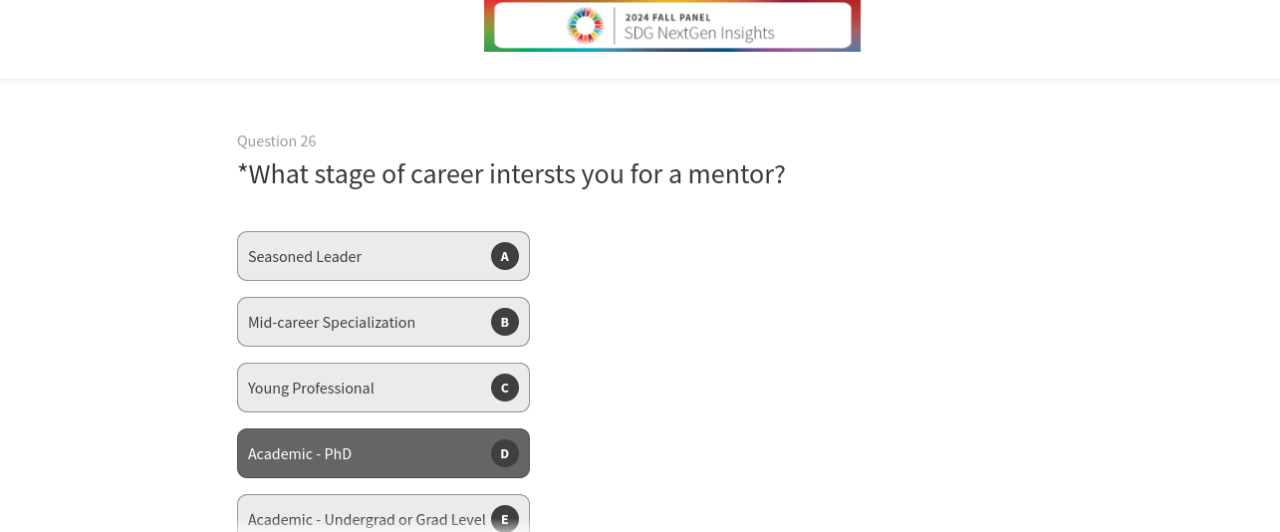Click the SDG color wheel logo
Screen dimensions: 1280x532
pyautogui.click(x=585, y=25)
